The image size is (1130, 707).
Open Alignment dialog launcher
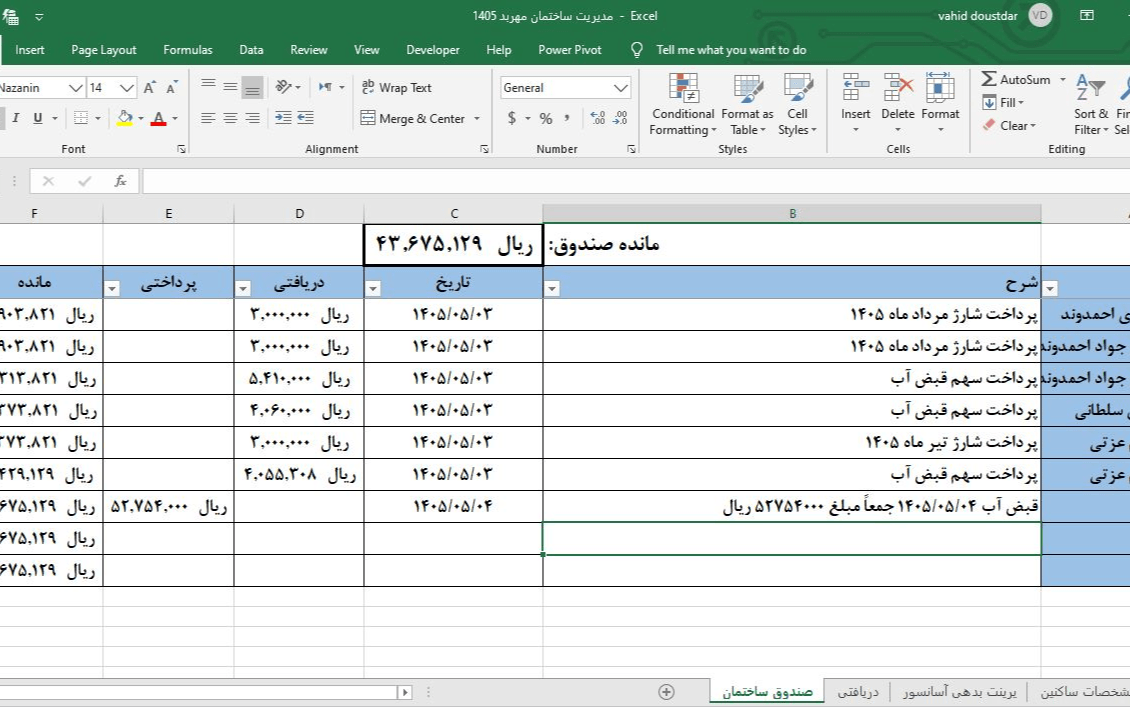[x=484, y=149]
